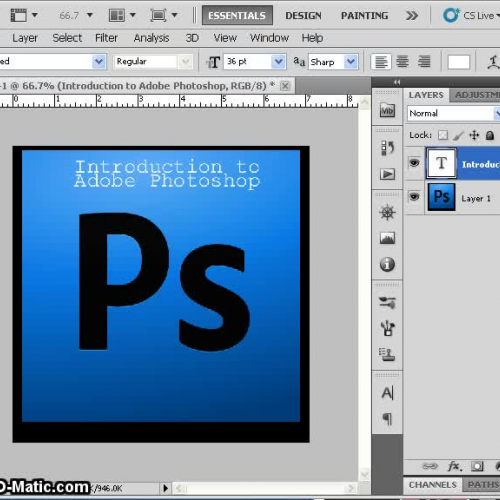The height and width of the screenshot is (500, 500).
Task: Switch to the Channels tab
Action: click(x=433, y=485)
